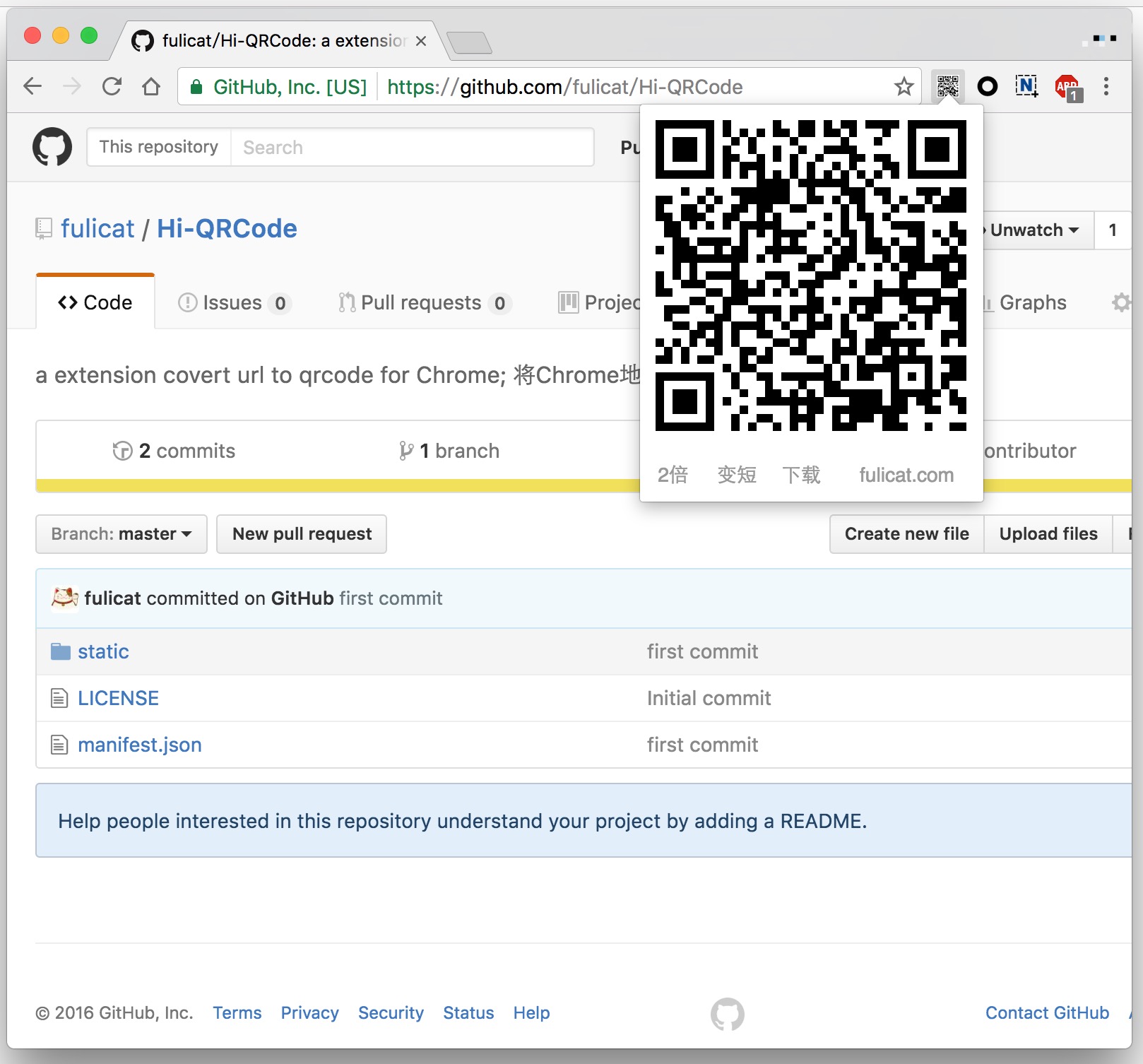1143x1064 pixels.
Task: Open static's first commit message
Action: pos(702,651)
